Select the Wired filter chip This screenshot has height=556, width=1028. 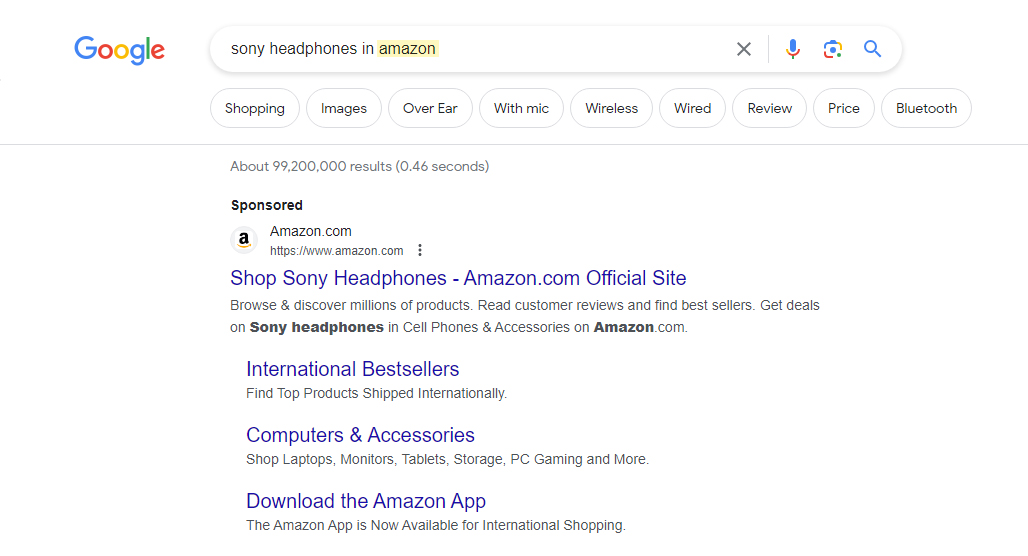692,108
